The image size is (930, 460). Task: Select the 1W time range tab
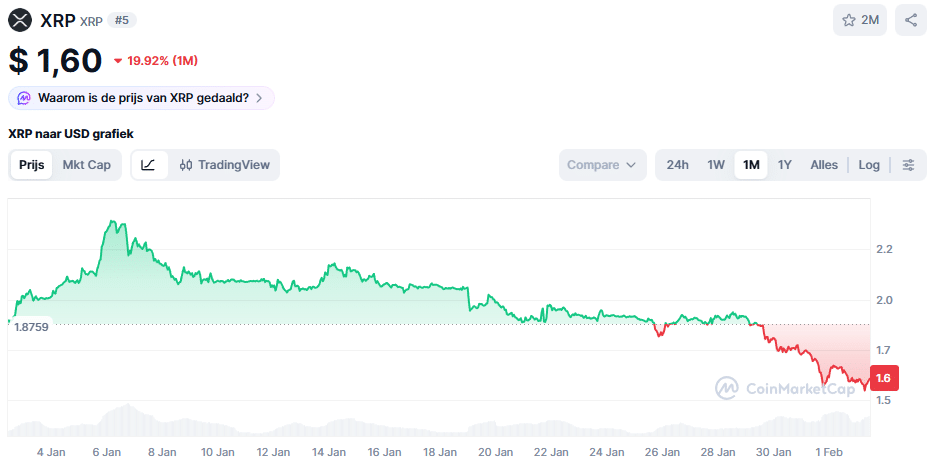coord(716,165)
